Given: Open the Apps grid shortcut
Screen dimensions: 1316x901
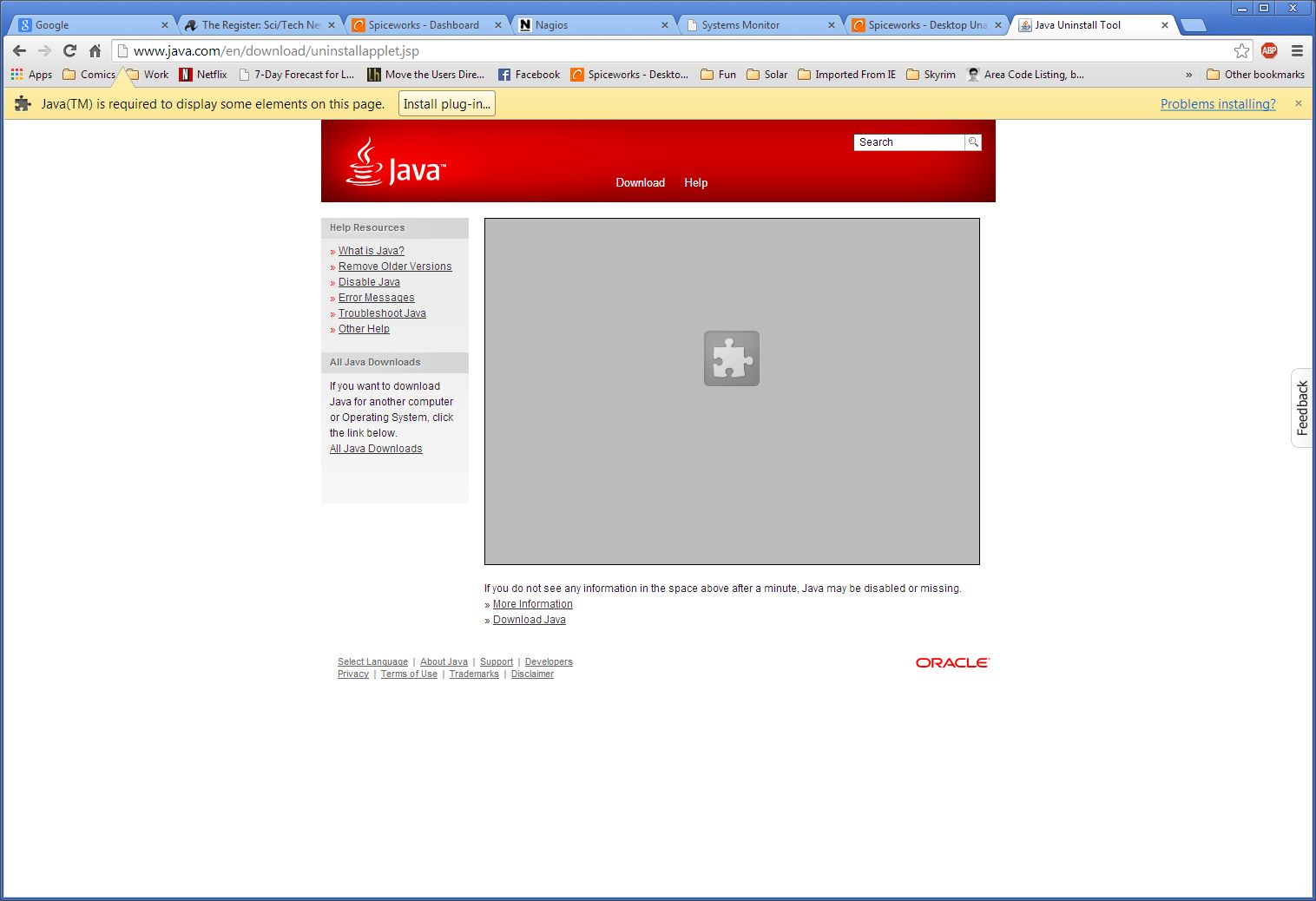Looking at the screenshot, I should click(x=31, y=75).
